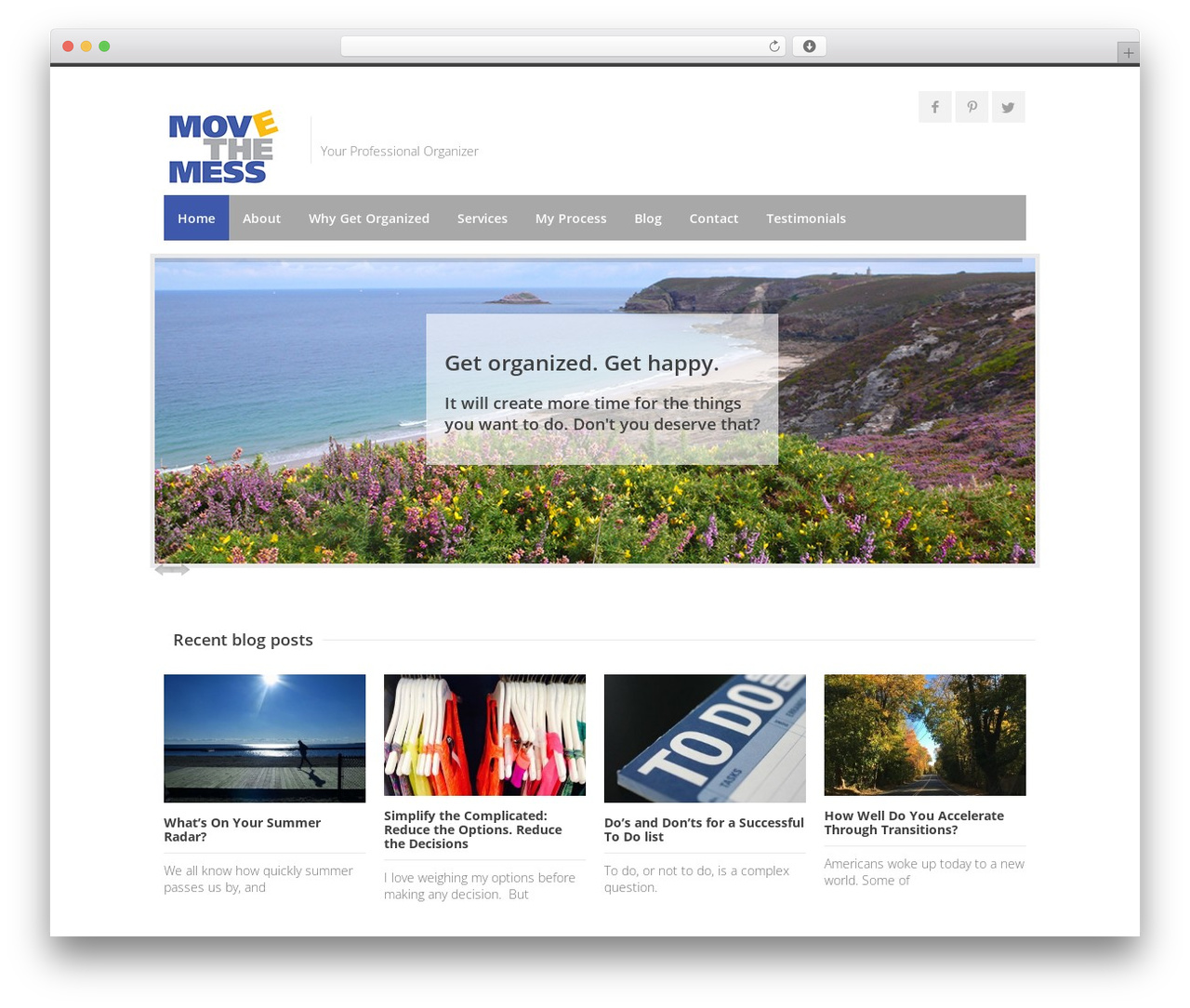This screenshot has height=1008, width=1190.
Task: Click 'Your Professional Organizer' tagline
Action: 400,151
